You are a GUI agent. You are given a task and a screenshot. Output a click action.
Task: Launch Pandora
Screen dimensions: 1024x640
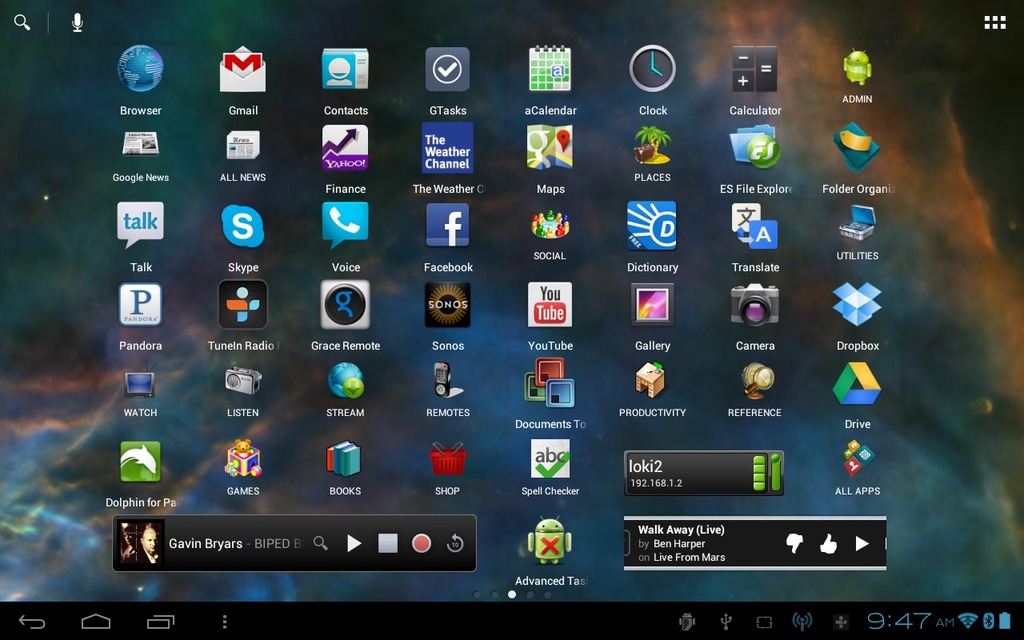point(140,304)
